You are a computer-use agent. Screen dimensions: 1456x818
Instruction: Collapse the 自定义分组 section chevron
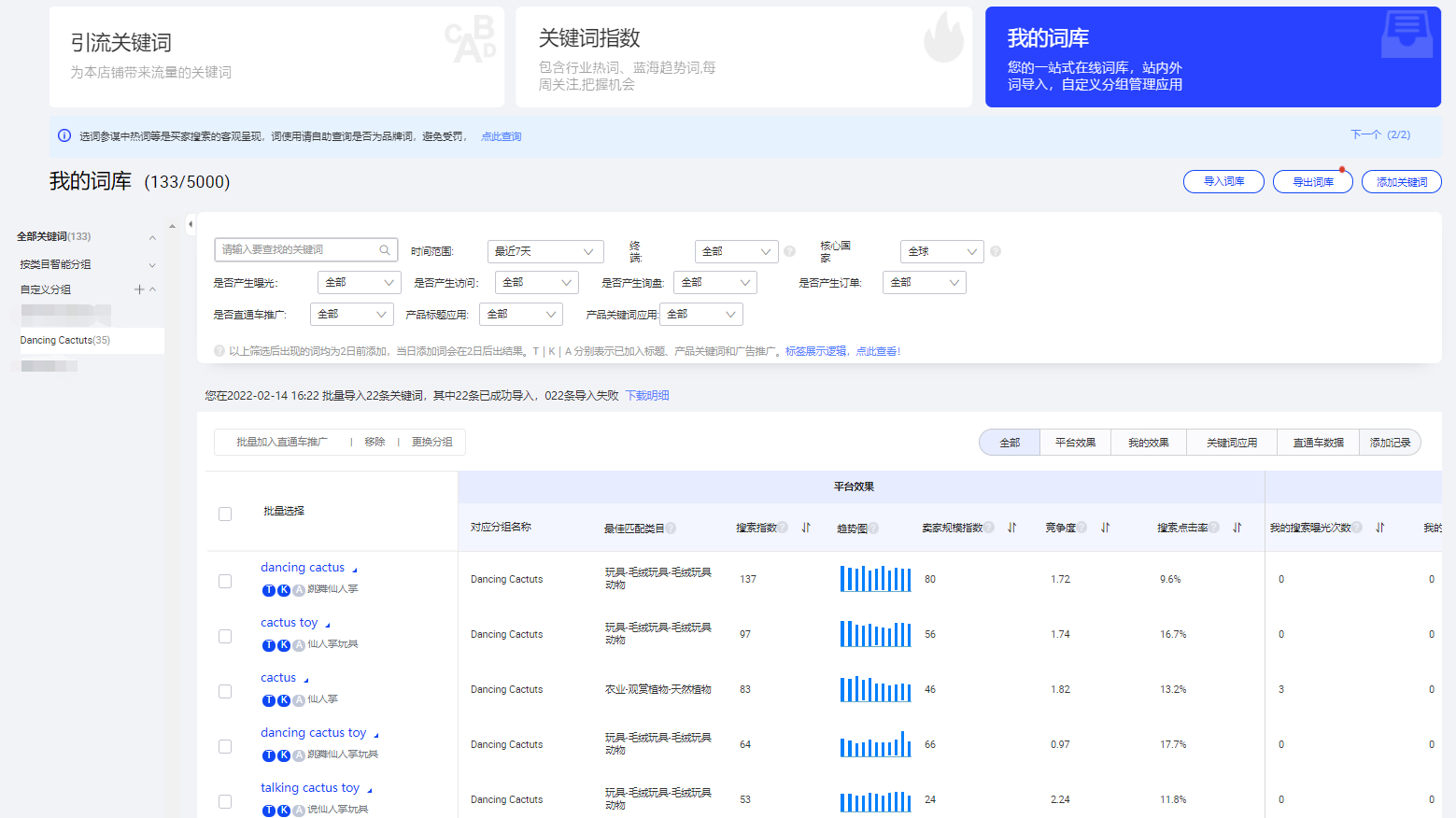(x=152, y=290)
